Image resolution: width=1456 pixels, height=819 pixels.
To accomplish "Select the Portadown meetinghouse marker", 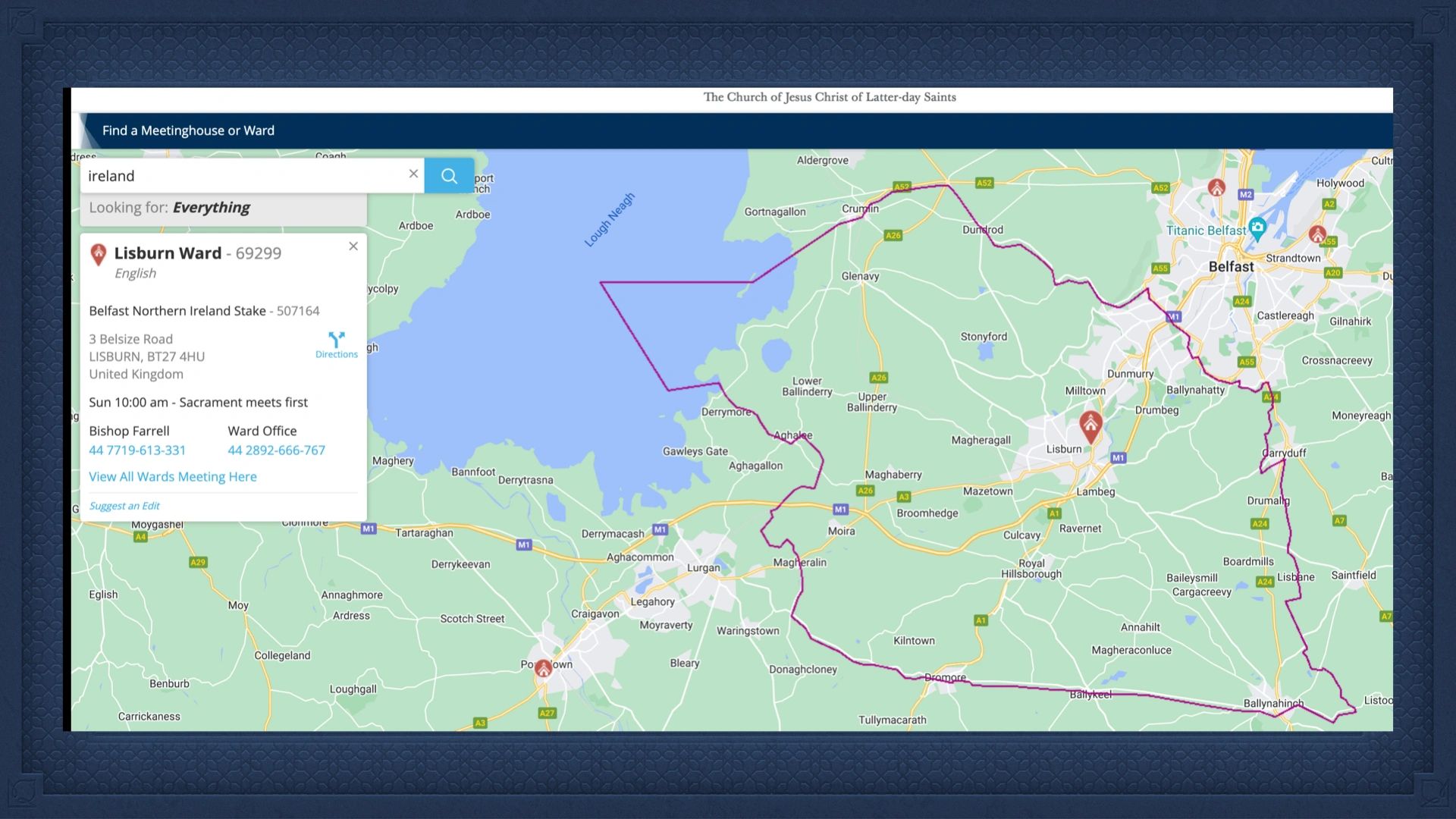I will (544, 667).
